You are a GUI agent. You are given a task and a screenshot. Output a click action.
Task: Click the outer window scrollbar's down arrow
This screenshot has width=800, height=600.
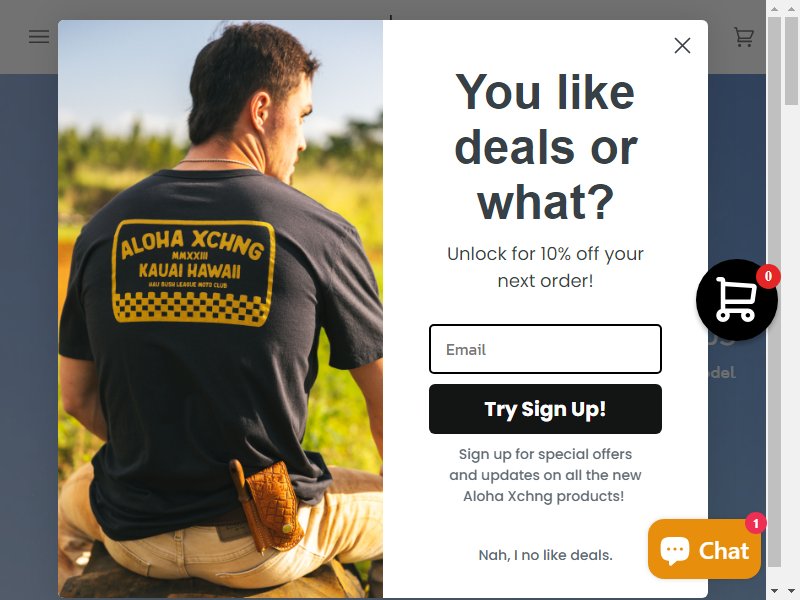tap(792, 591)
